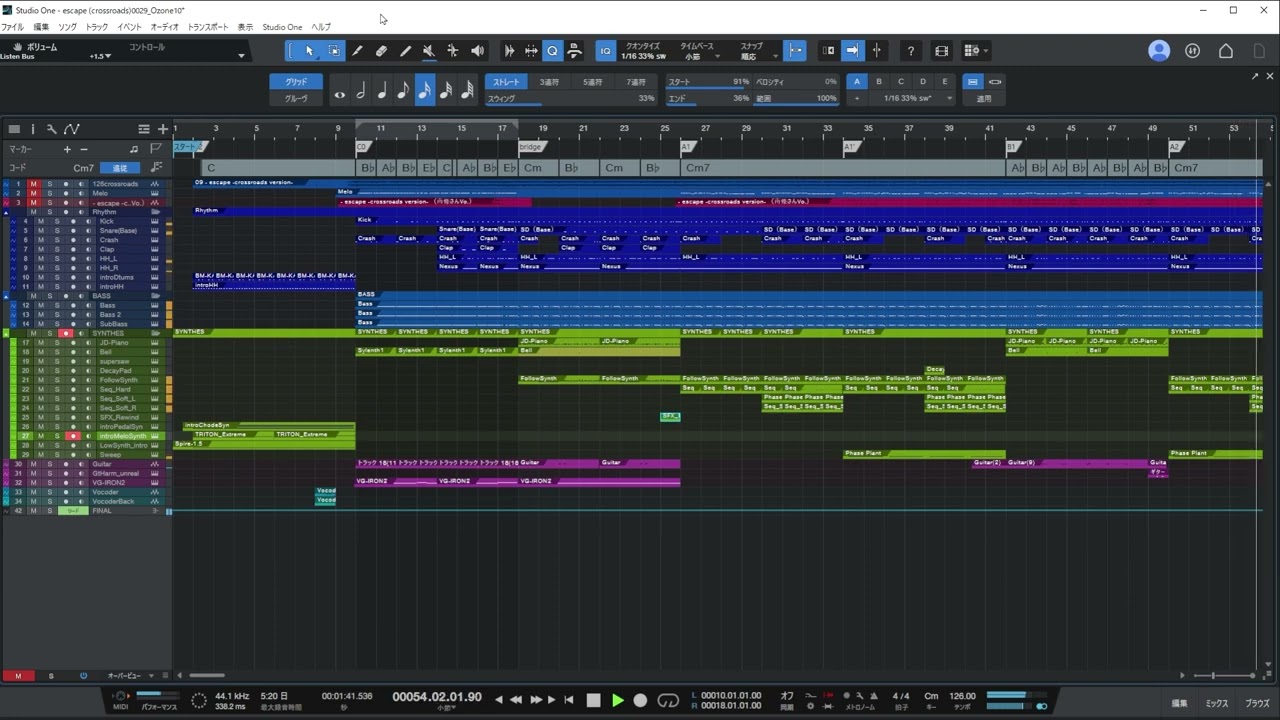Viewport: 1280px width, 720px height.
Task: Open the Quantize panel Q button
Action: (x=552, y=51)
